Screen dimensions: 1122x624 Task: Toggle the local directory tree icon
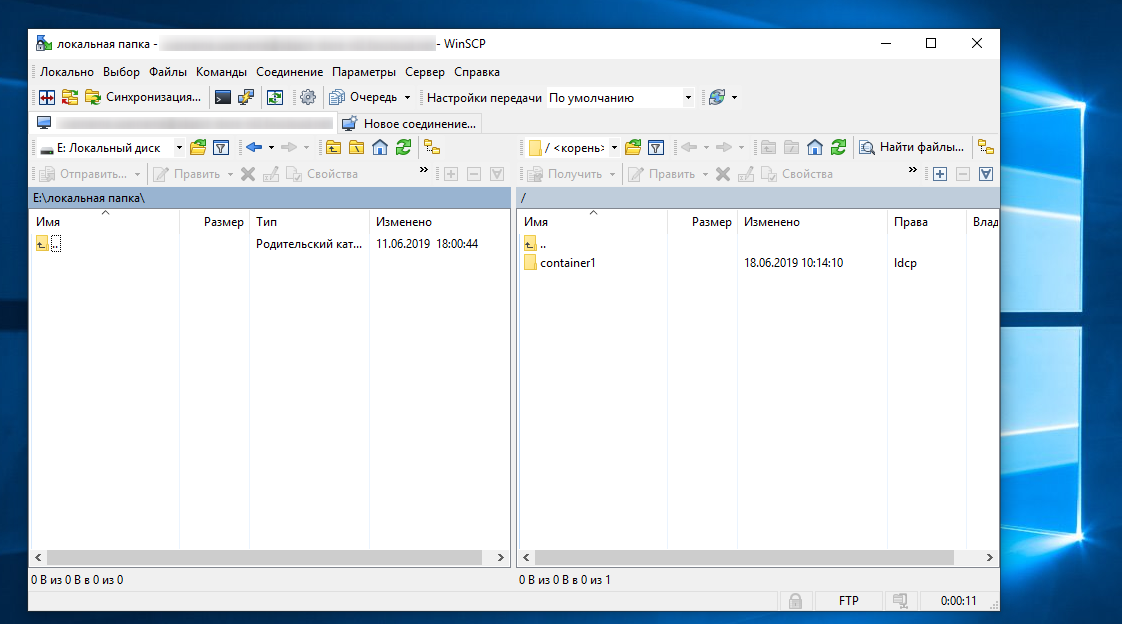(x=431, y=148)
